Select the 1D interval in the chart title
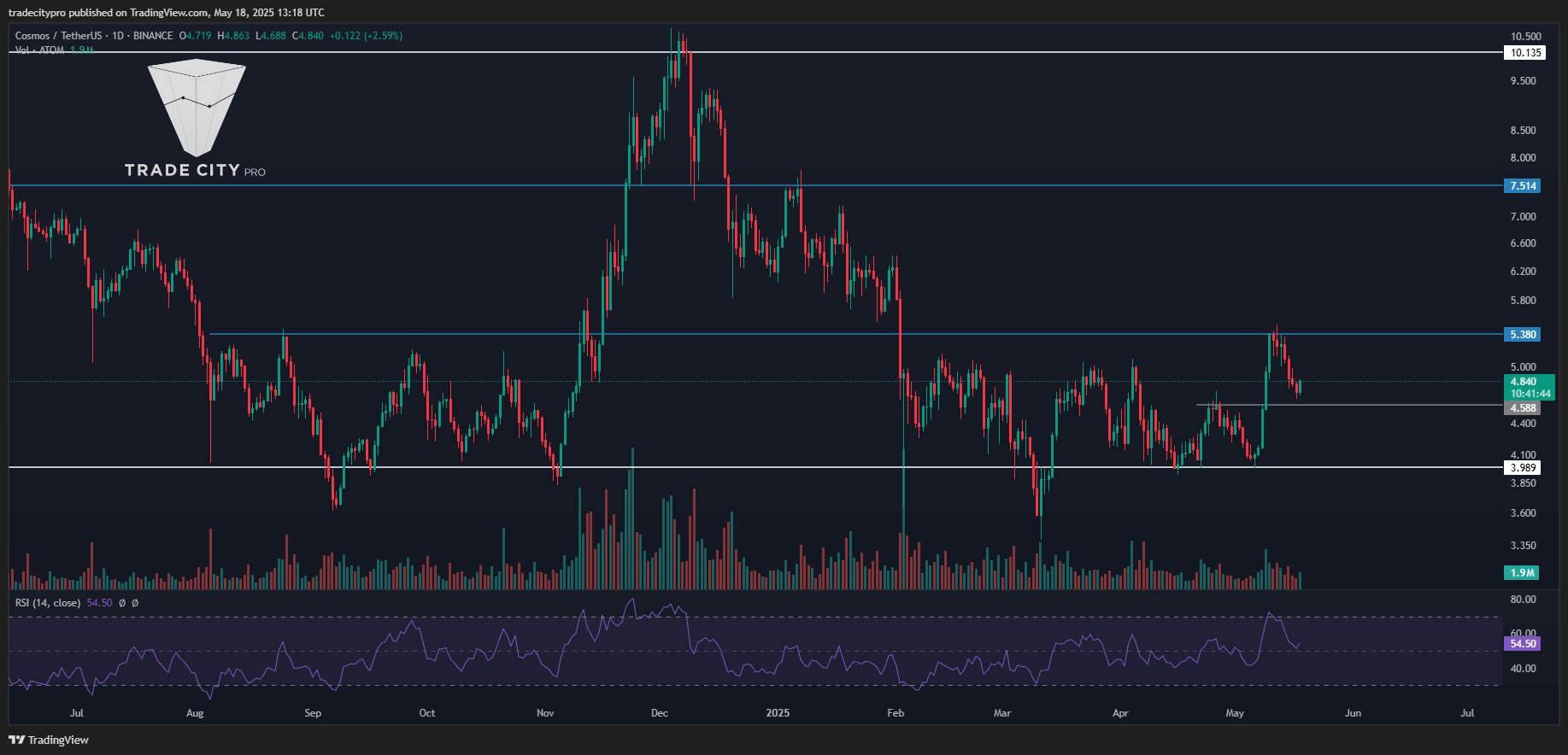Viewport: 1568px width, 755px height. pyautogui.click(x=118, y=36)
